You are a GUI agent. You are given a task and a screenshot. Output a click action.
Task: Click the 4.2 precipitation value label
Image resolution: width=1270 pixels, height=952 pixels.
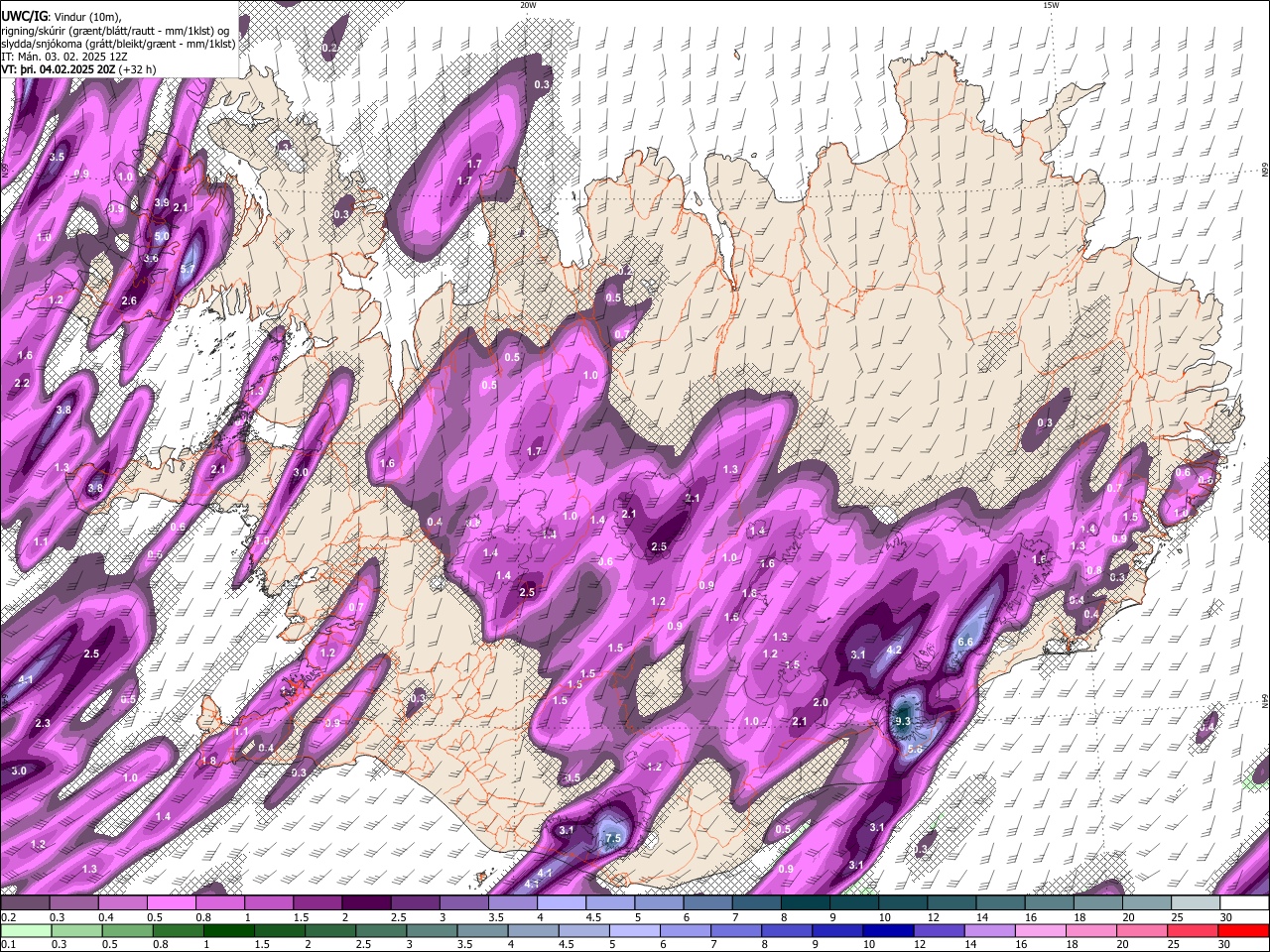click(x=894, y=651)
